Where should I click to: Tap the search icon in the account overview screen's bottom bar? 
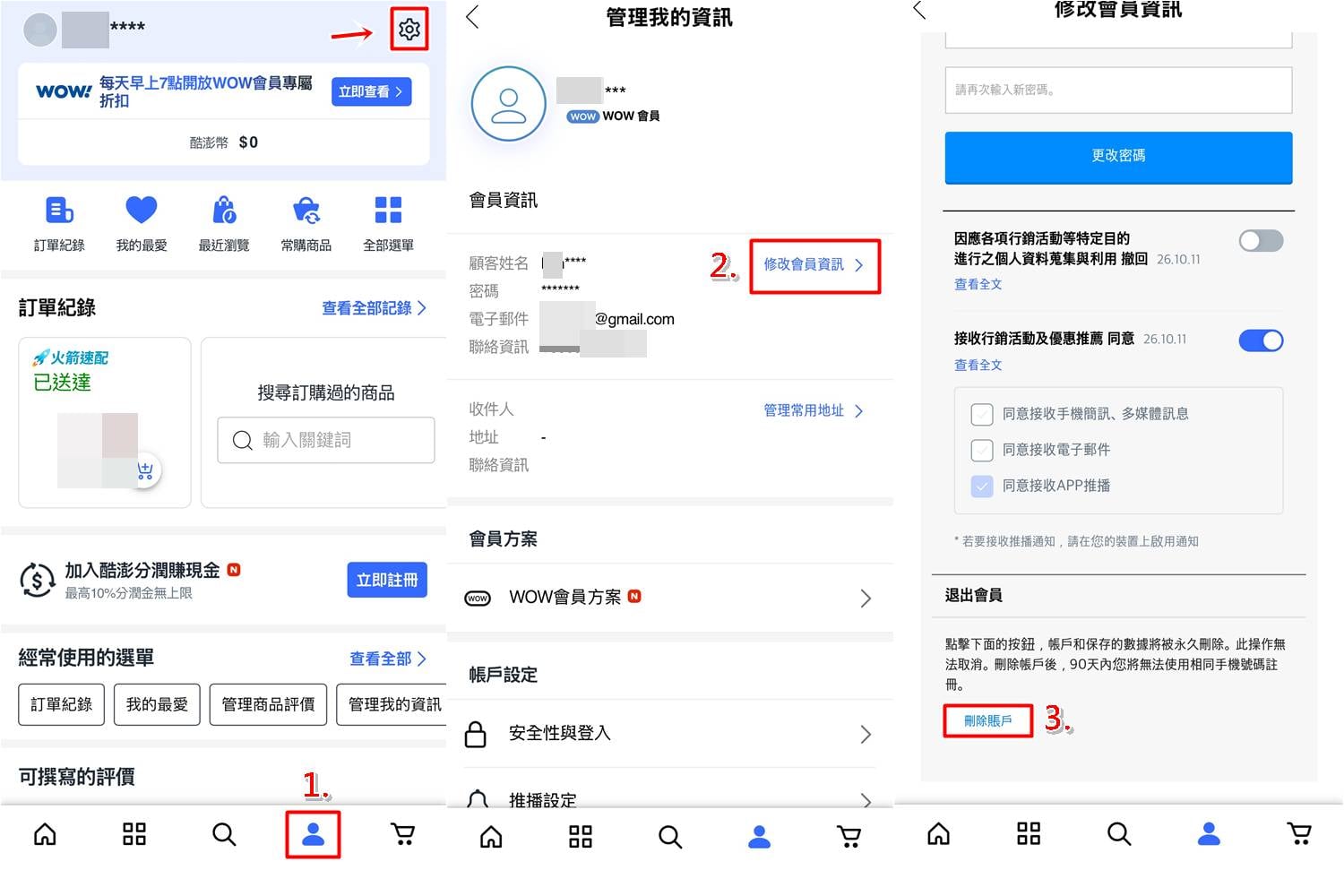click(x=224, y=835)
